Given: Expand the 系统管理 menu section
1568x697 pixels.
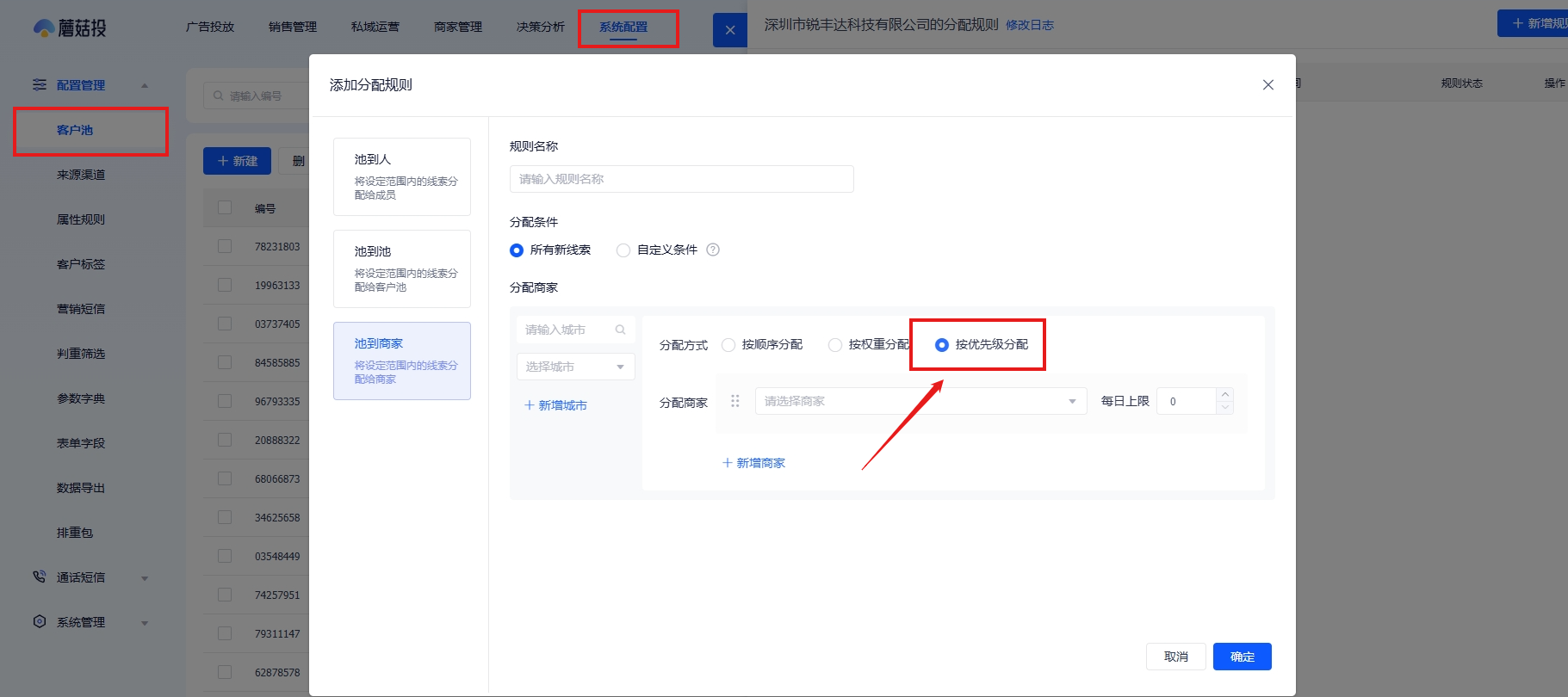Looking at the screenshot, I should pos(145,623).
